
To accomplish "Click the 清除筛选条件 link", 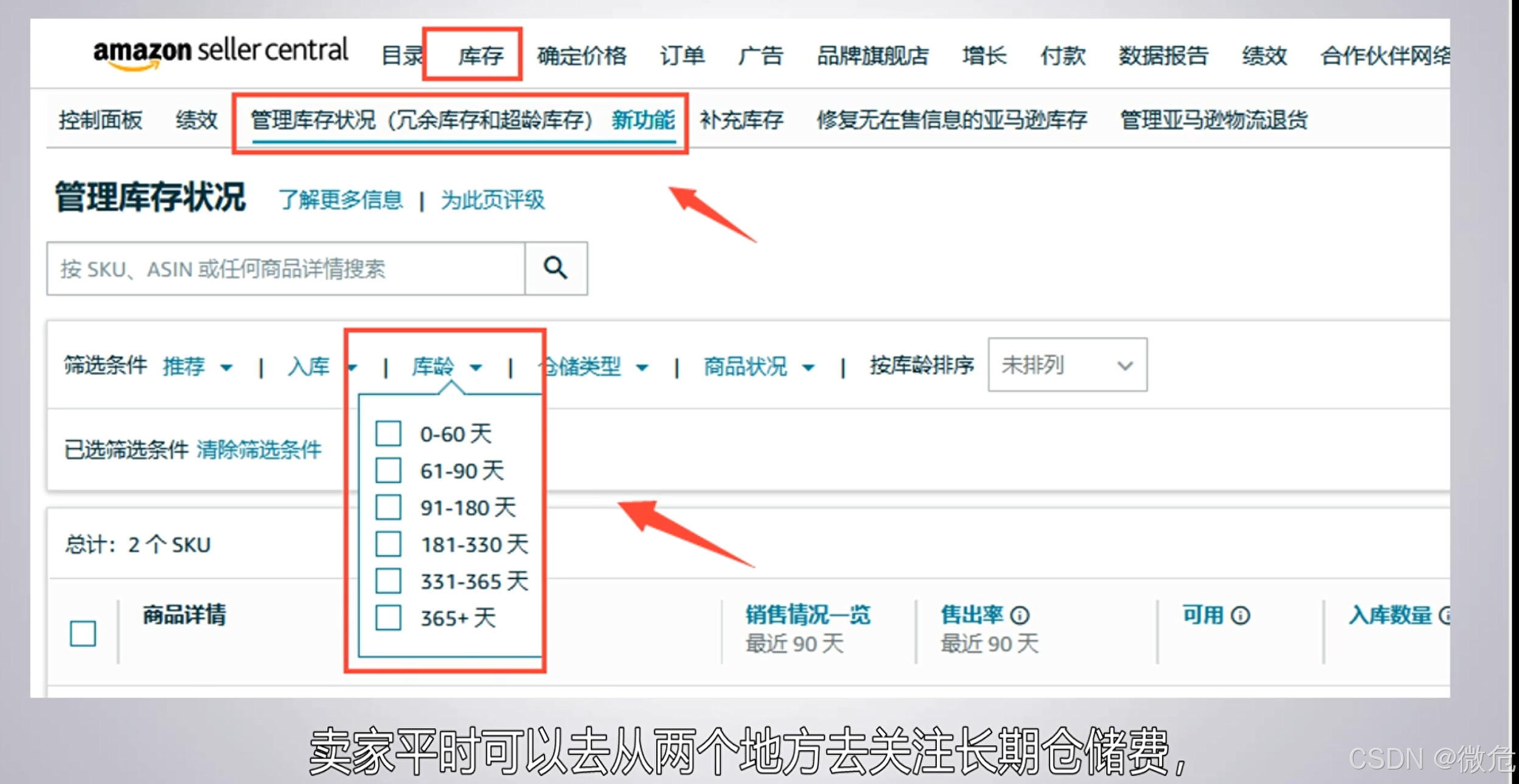I will 259,449.
